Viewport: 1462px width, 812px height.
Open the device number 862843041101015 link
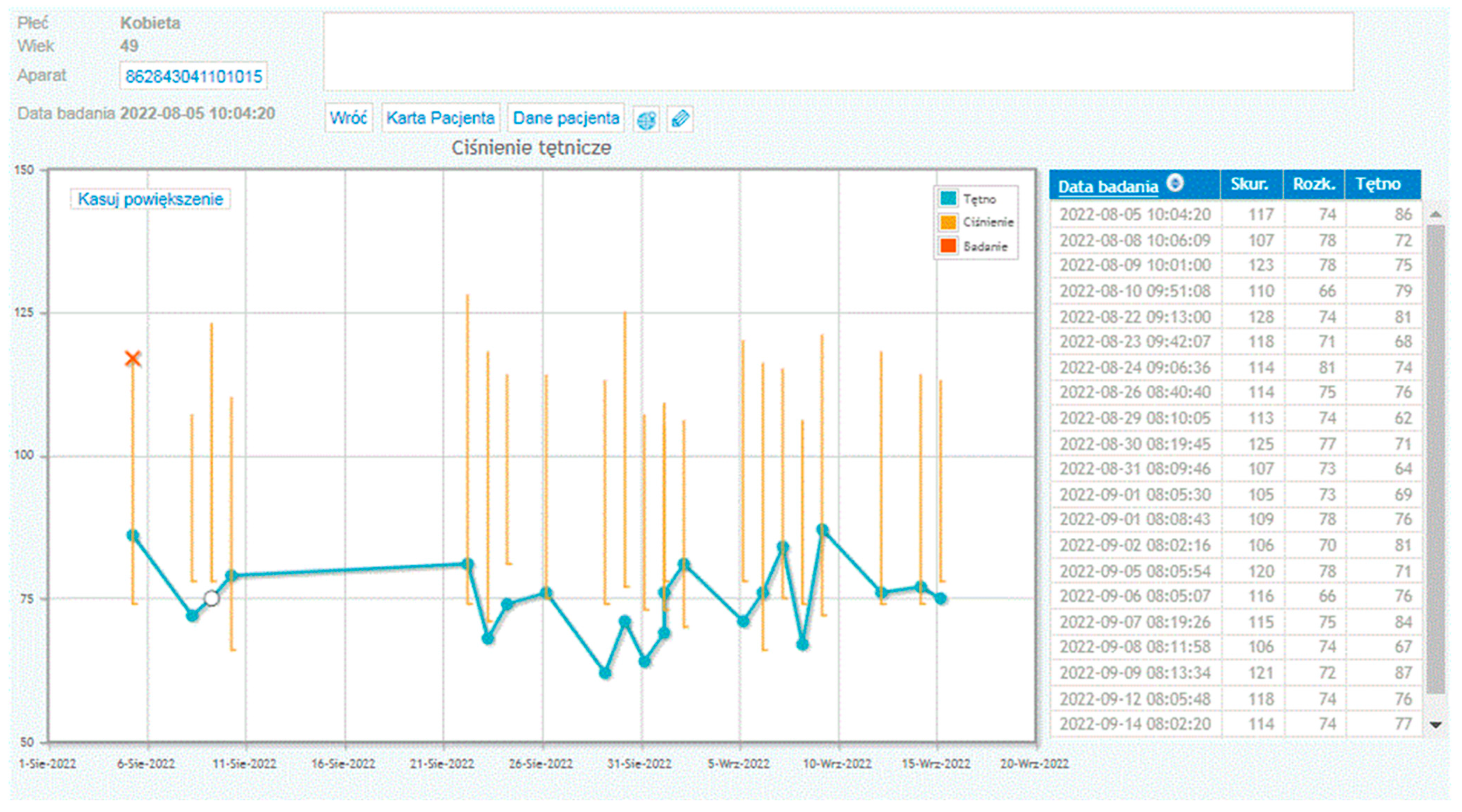(194, 76)
